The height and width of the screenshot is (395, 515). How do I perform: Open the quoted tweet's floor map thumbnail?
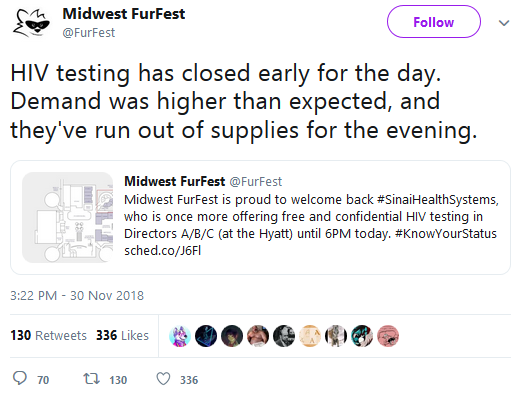[68, 217]
